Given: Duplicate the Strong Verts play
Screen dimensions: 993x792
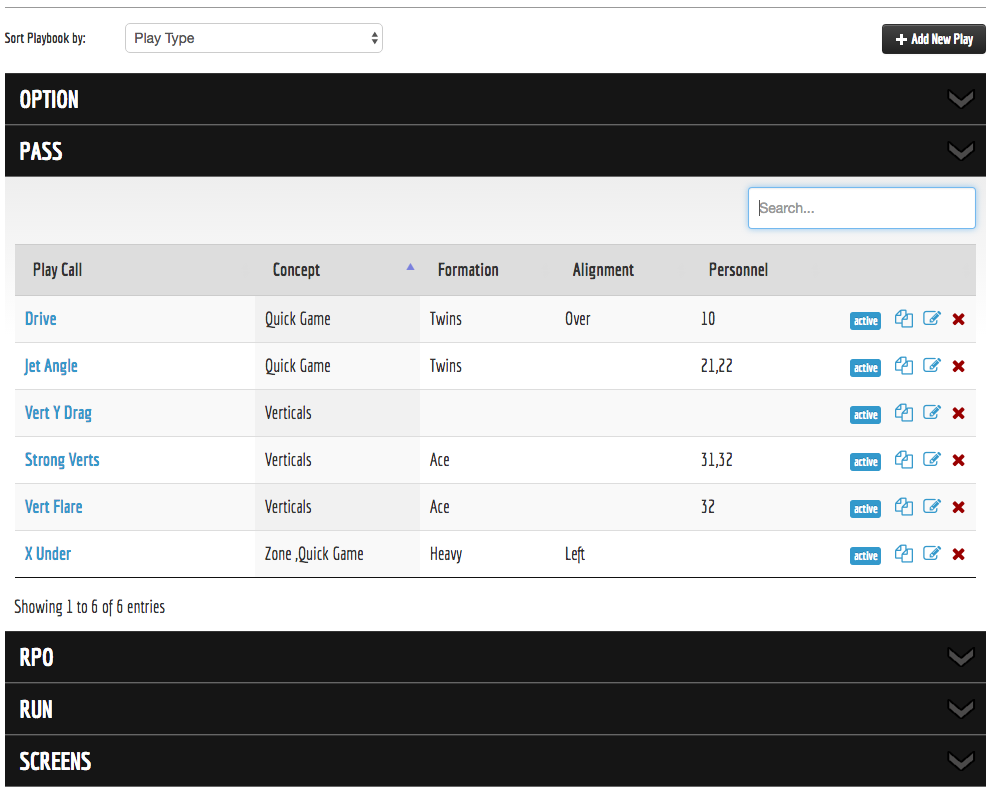Looking at the screenshot, I should pyautogui.click(x=904, y=460).
